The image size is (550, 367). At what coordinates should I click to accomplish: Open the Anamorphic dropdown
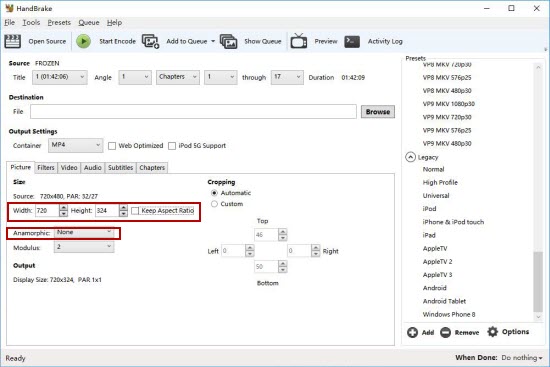pyautogui.click(x=84, y=232)
